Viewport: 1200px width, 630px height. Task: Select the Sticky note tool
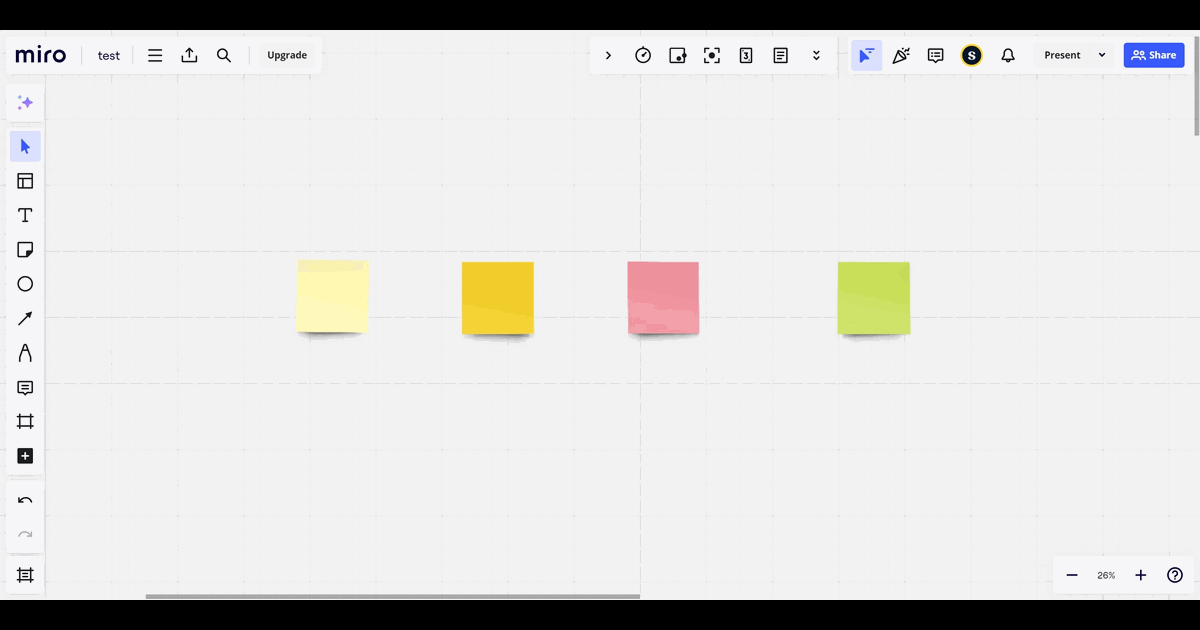click(26, 250)
